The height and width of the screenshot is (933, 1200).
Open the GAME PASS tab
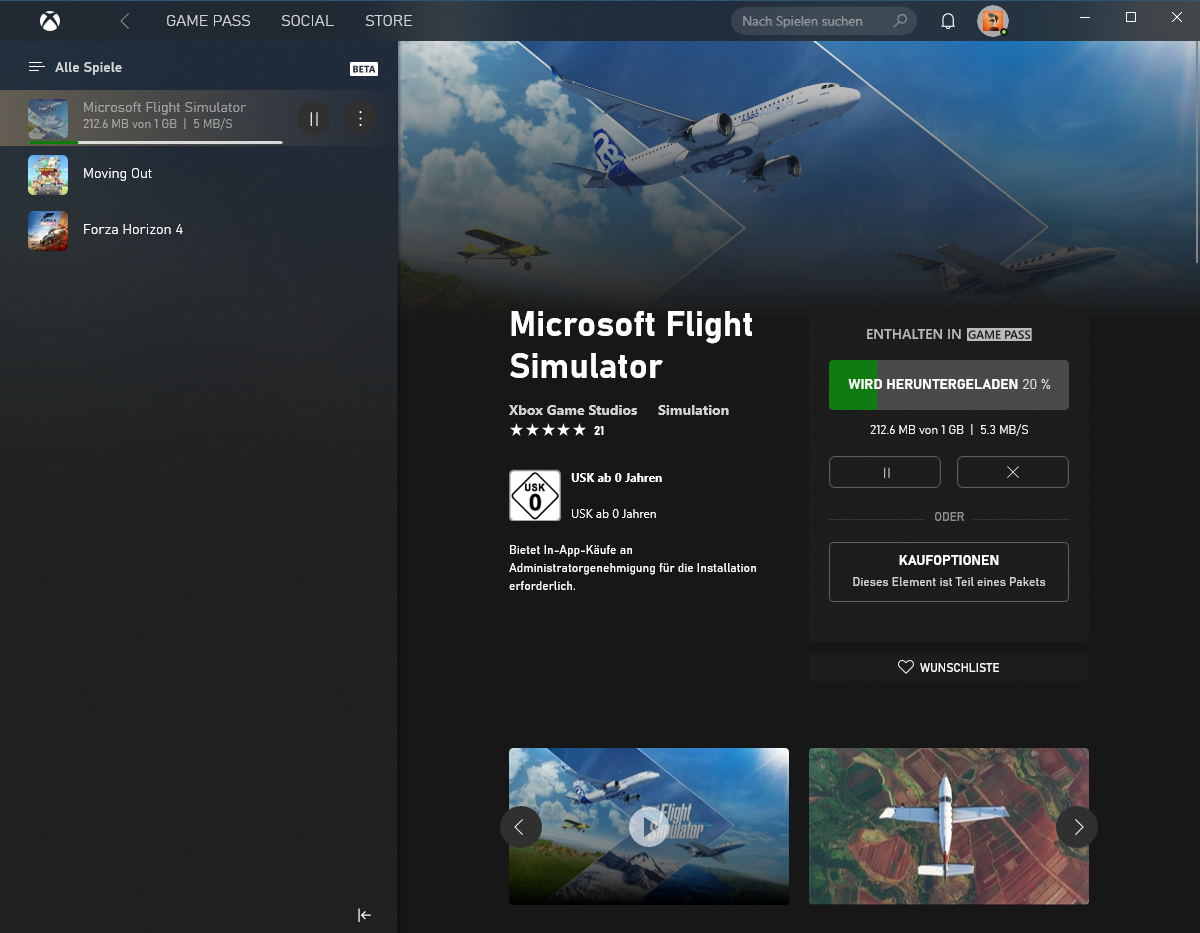(x=208, y=21)
